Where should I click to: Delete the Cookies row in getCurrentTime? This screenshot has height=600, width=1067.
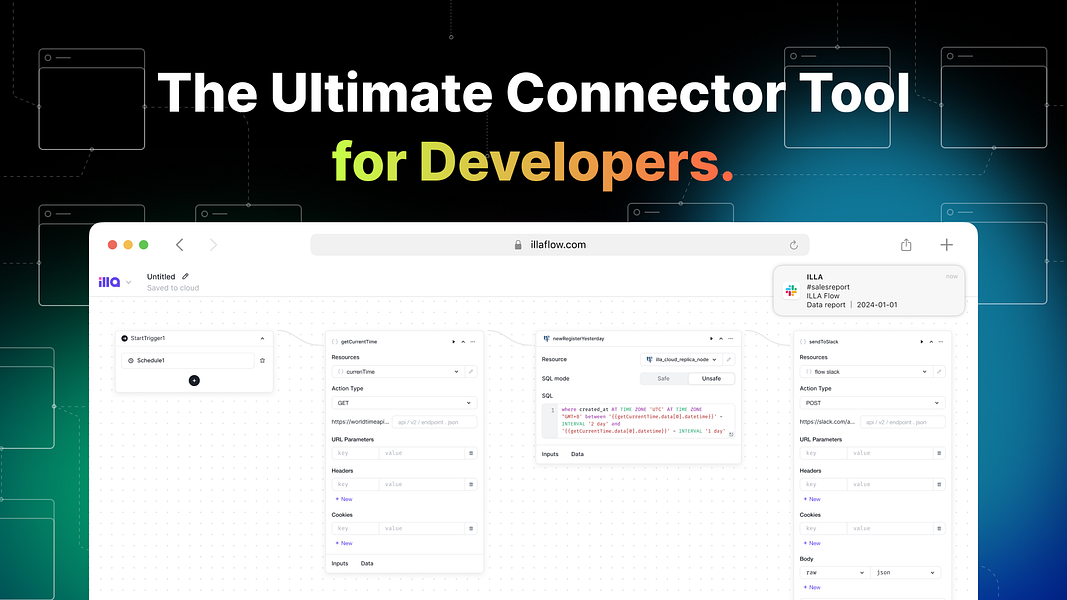click(x=471, y=529)
